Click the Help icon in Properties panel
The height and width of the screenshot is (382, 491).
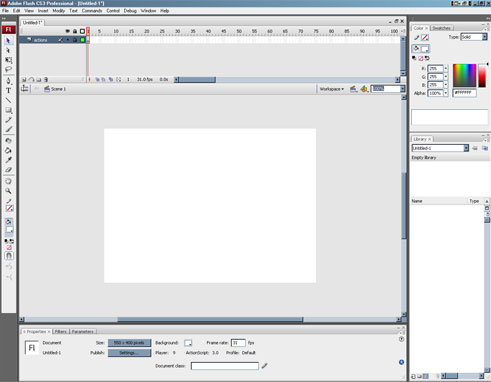pyautogui.click(x=401, y=339)
